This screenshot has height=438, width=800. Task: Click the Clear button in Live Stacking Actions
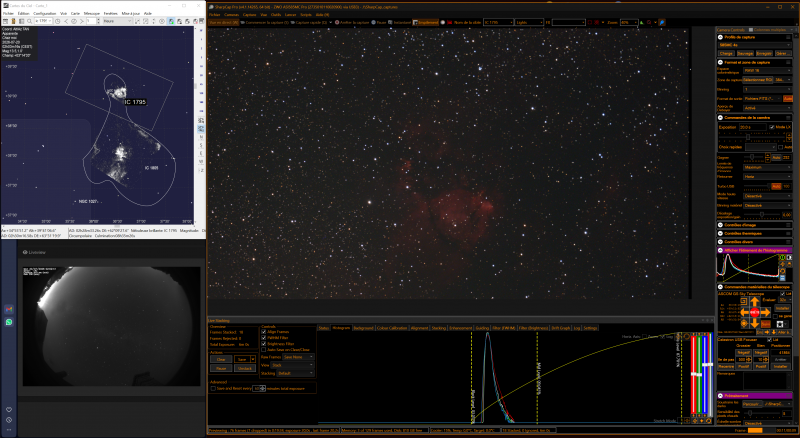[x=221, y=359]
